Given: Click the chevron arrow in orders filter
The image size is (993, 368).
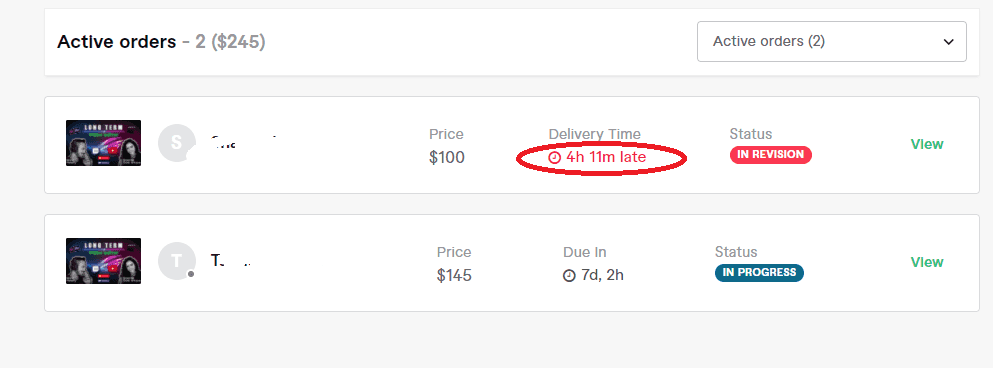Looking at the screenshot, I should click(x=948, y=42).
